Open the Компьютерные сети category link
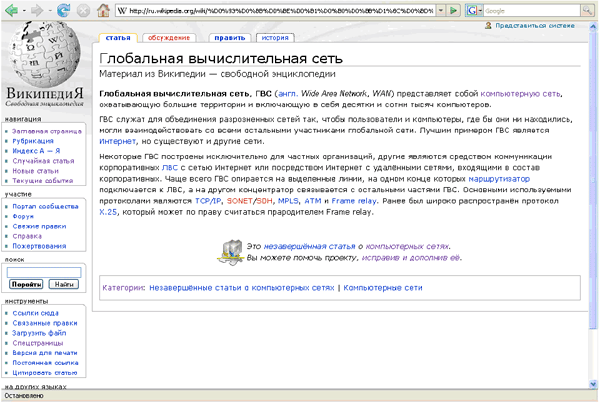This screenshot has width=600, height=403. coord(383,288)
